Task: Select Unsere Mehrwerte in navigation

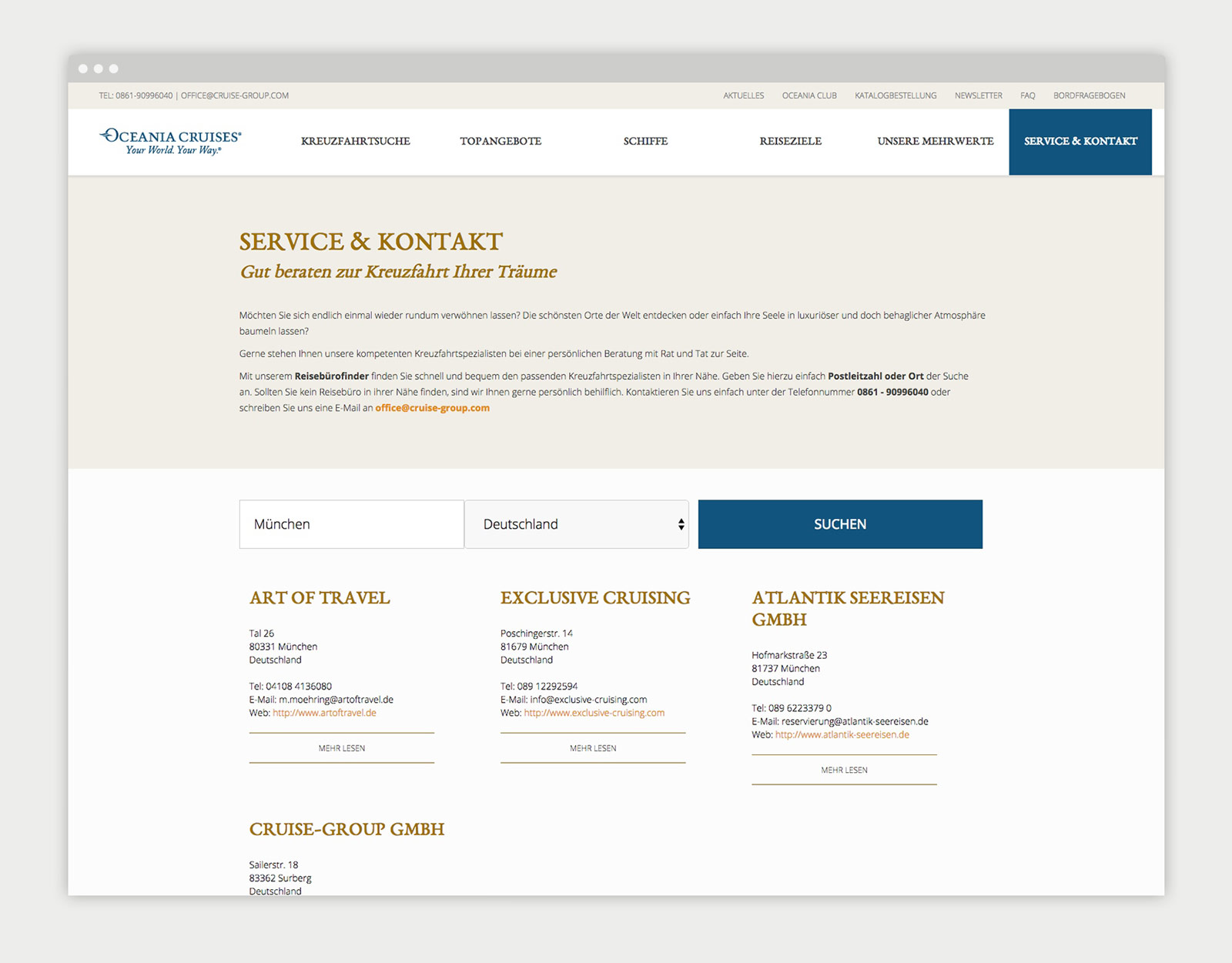Action: coord(936,142)
